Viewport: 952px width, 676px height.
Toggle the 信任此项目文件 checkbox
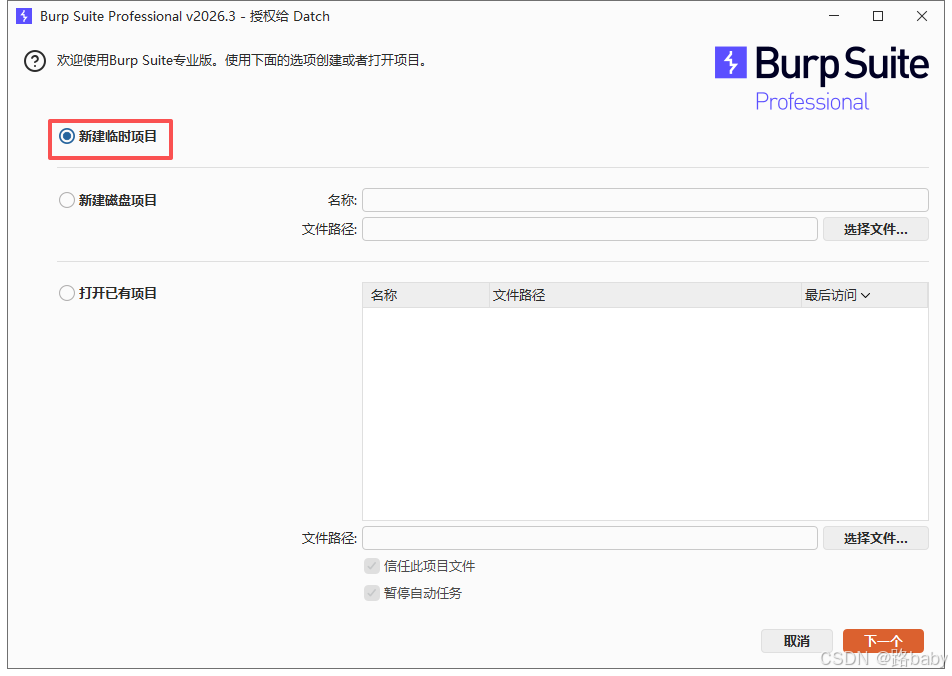(372, 566)
